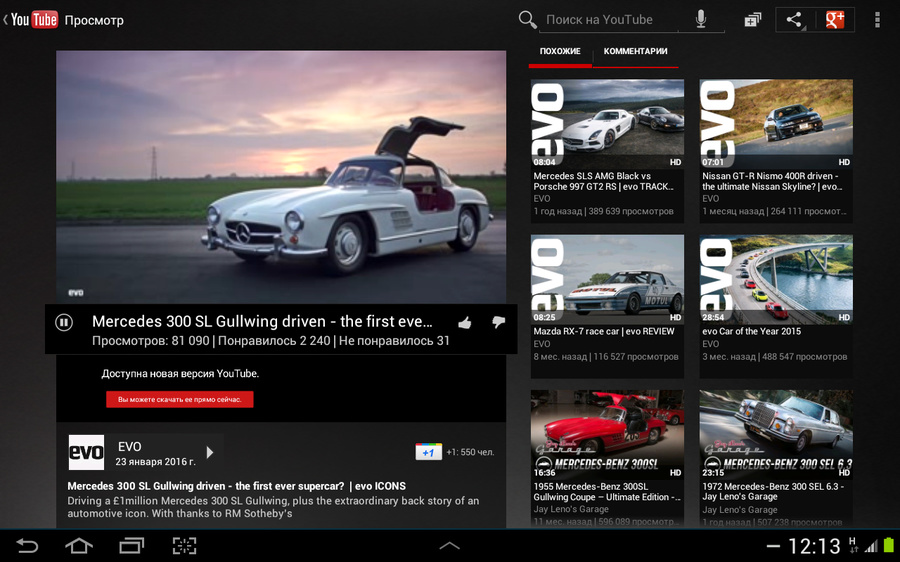Tap the Android home navigation button
This screenshot has height=562, width=900.
click(x=79, y=546)
